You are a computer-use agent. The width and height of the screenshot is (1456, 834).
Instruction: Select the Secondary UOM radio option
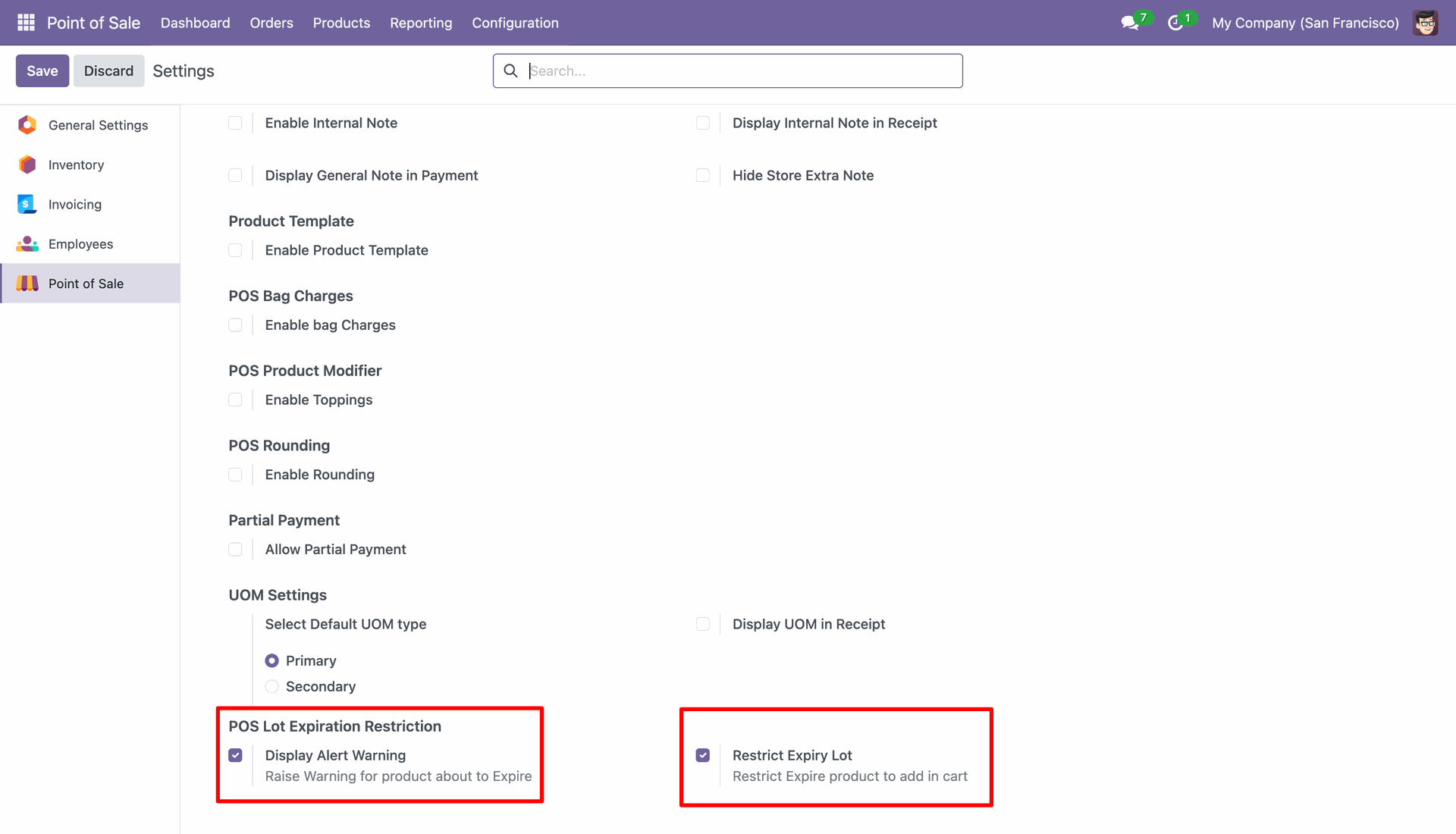(271, 686)
